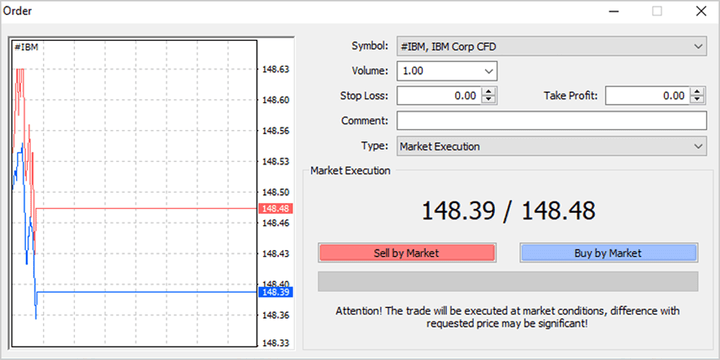Image resolution: width=720 pixels, height=360 pixels.
Task: Click the red 148.48 ask price tag
Action: click(x=276, y=209)
